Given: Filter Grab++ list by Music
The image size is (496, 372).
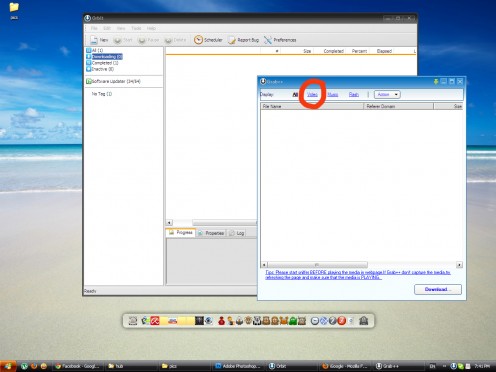Looking at the screenshot, I should pyautogui.click(x=333, y=95).
